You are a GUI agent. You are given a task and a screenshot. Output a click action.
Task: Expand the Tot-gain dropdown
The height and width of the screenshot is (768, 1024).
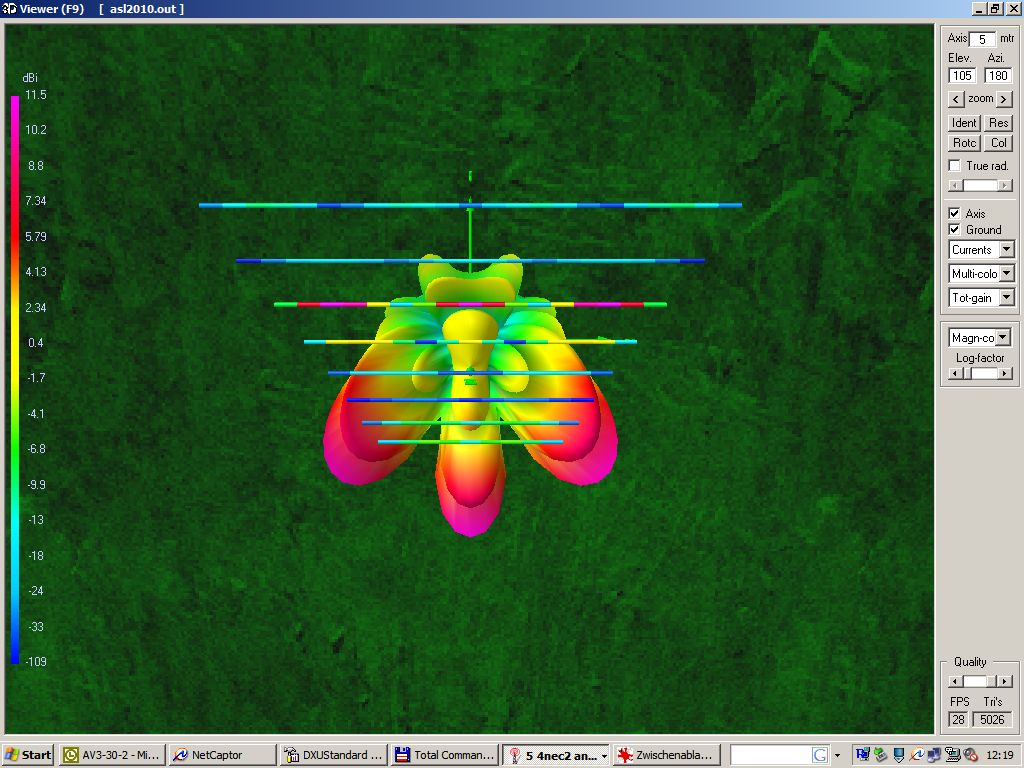tap(1006, 298)
